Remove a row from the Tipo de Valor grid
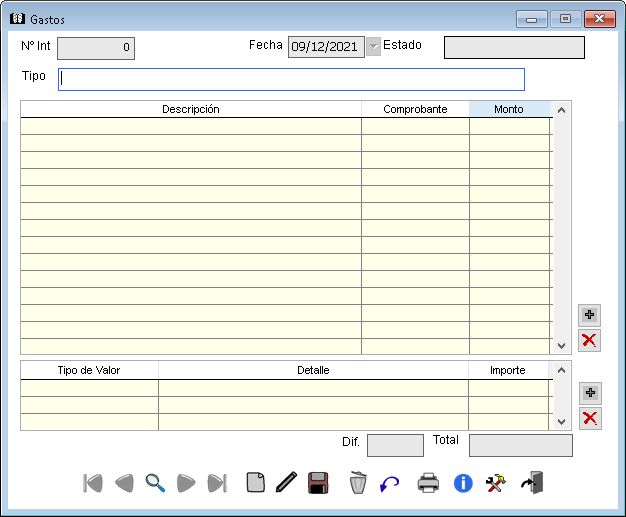 pyautogui.click(x=590, y=418)
